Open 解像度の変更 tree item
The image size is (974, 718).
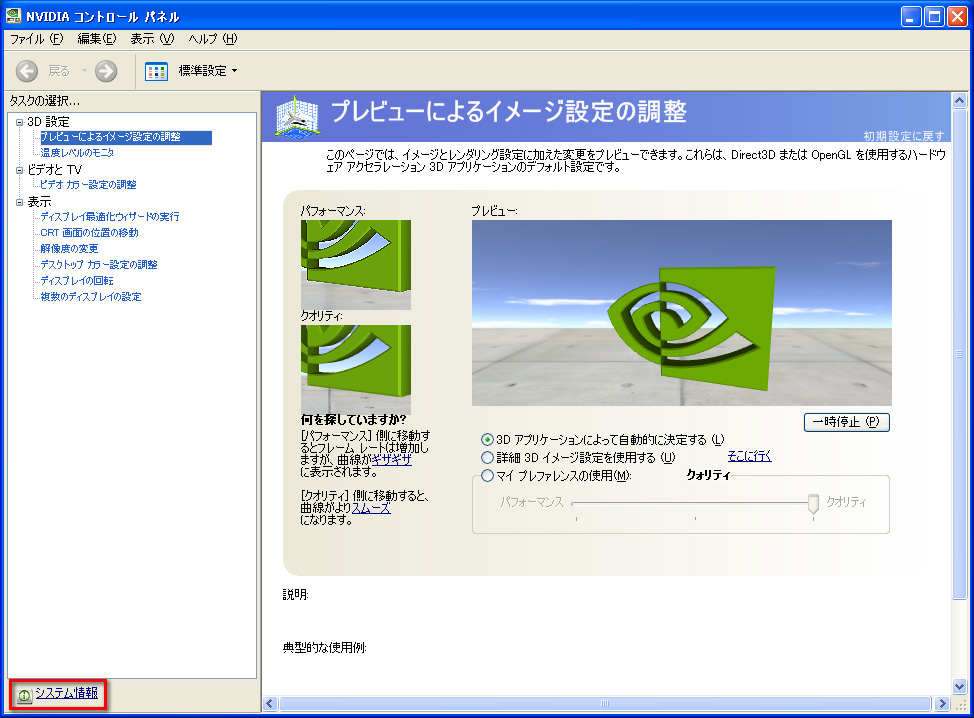point(69,249)
